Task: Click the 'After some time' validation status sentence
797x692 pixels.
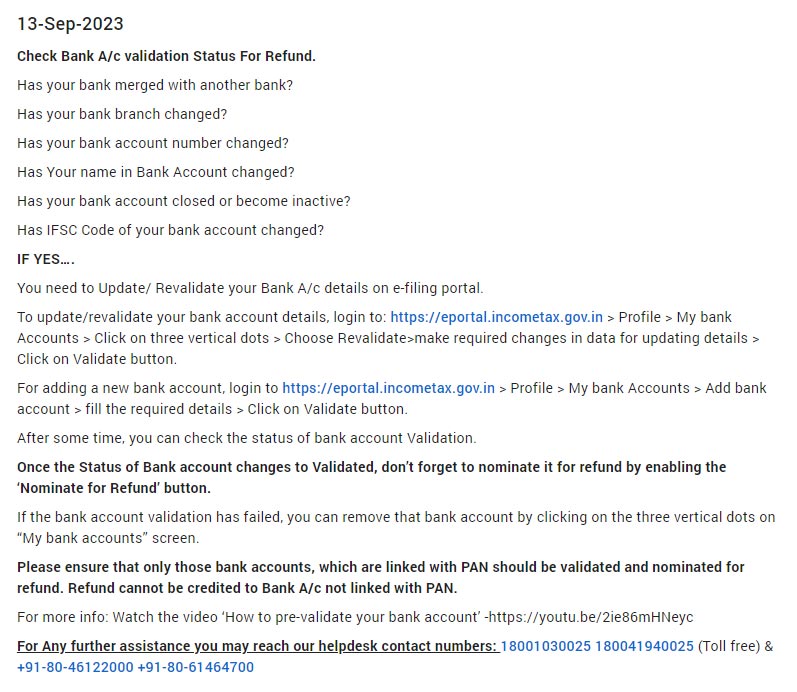Action: click(247, 438)
